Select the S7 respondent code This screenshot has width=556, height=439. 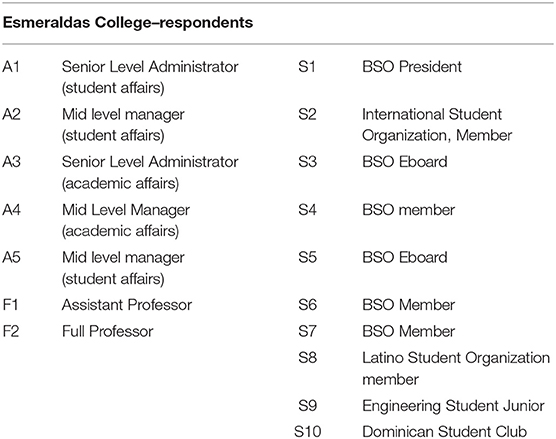click(307, 331)
